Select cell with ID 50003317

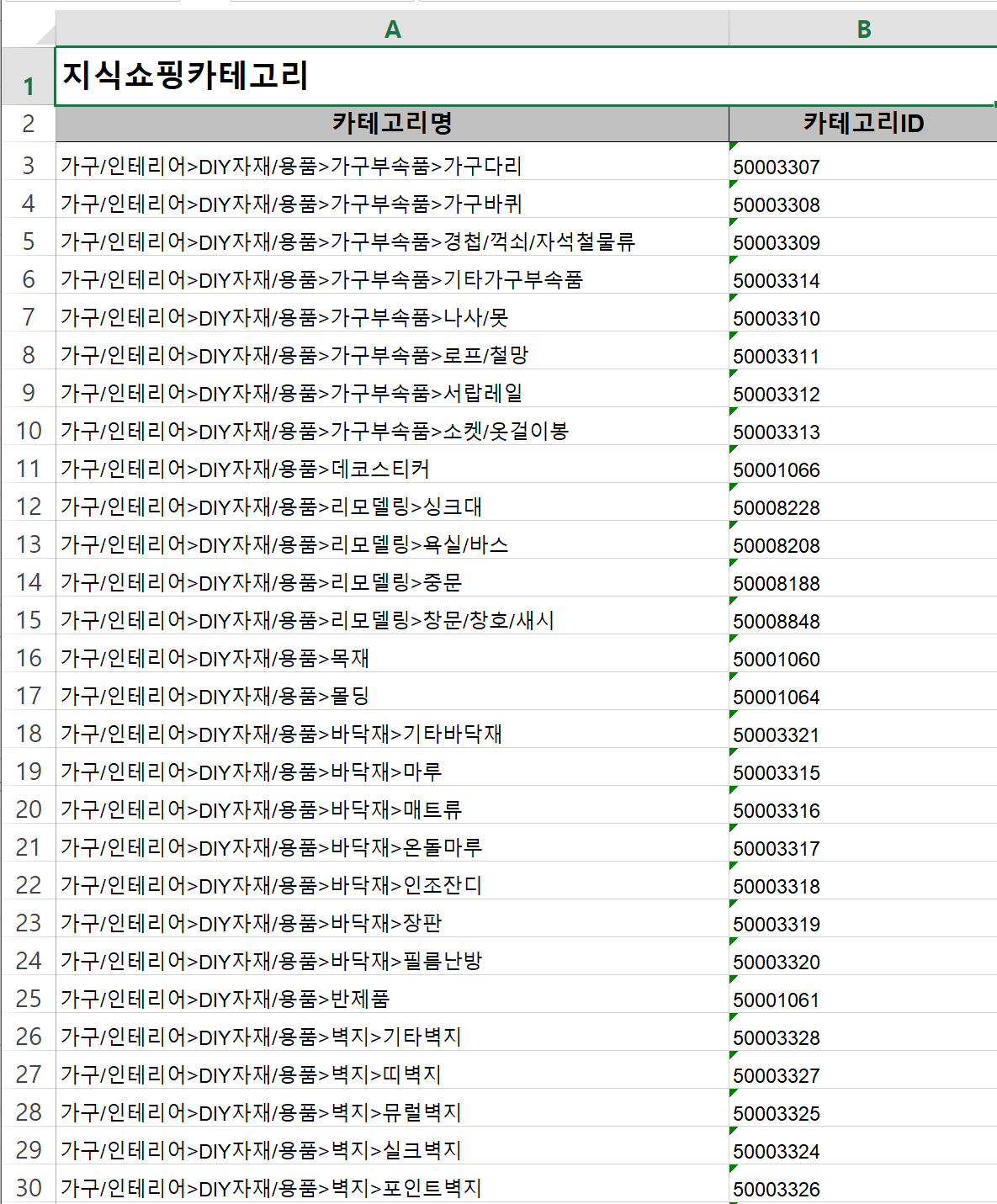[863, 843]
